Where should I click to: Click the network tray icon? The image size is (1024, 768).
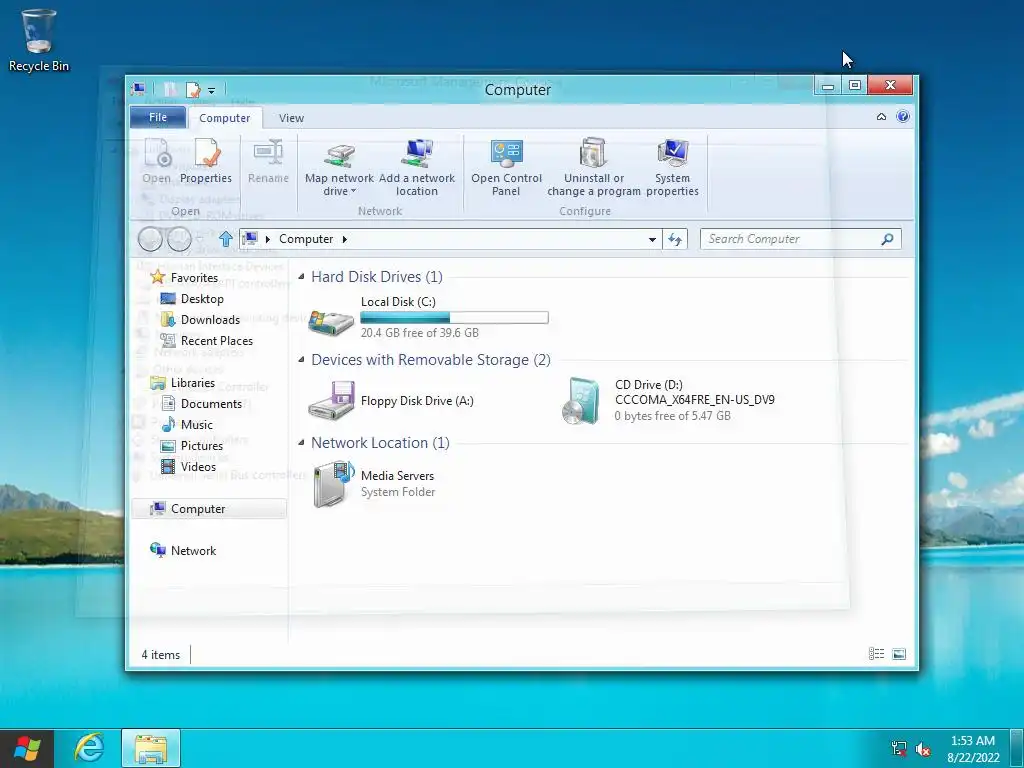coord(899,749)
